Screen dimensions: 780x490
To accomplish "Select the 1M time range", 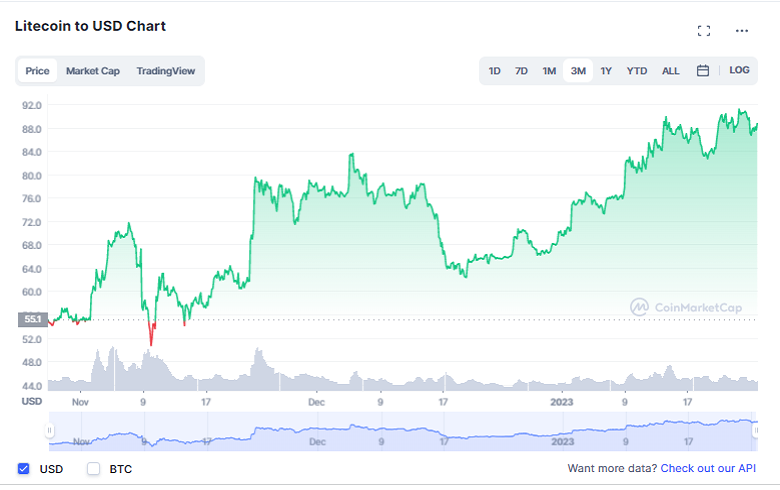I will click(x=549, y=71).
